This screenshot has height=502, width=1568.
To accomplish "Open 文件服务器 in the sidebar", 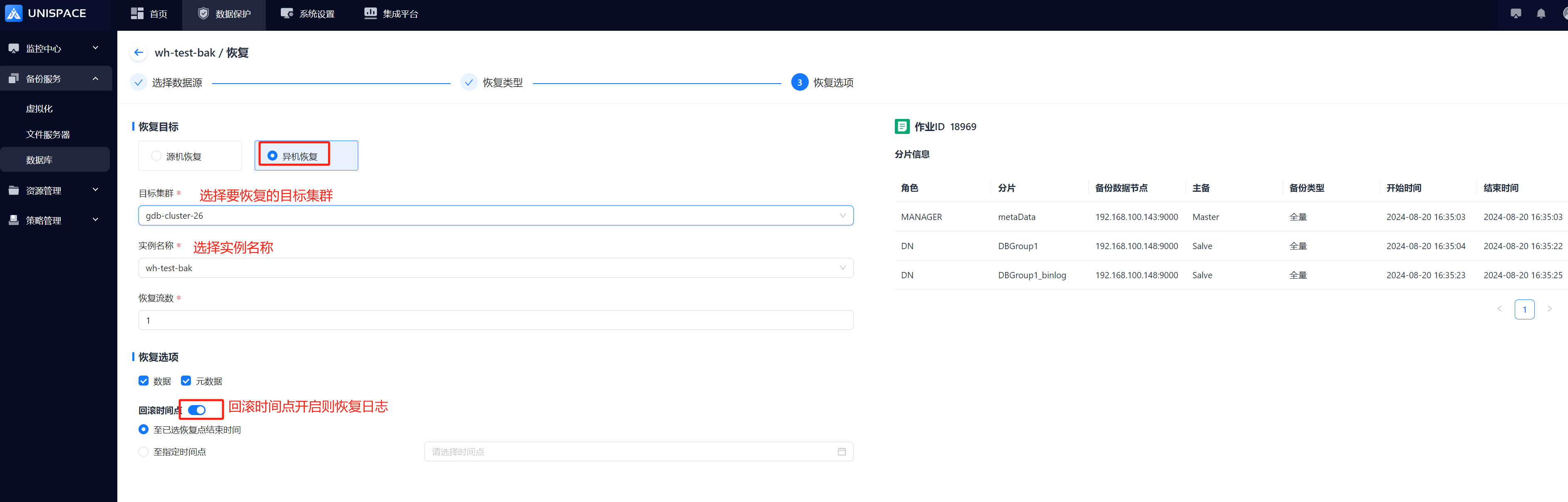I will pyautogui.click(x=47, y=134).
